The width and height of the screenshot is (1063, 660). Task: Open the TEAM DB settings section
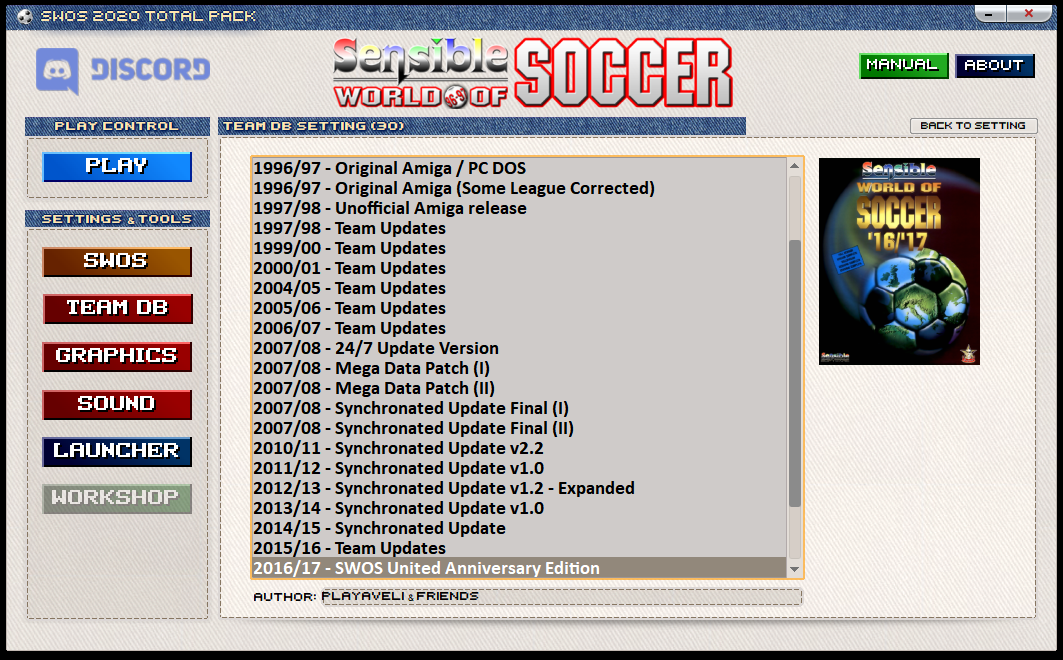coord(117,308)
